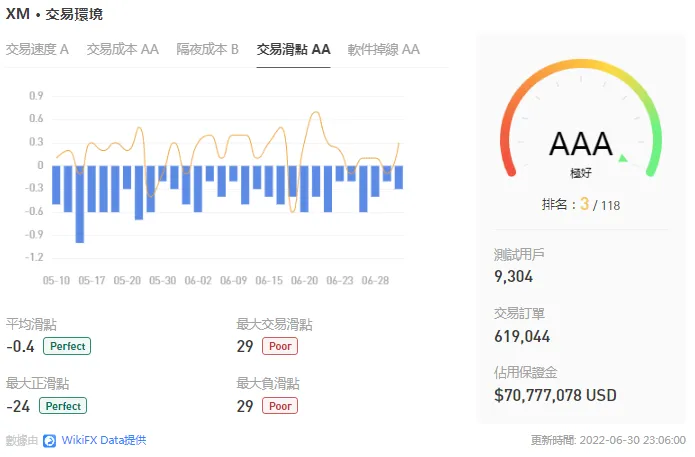The height and width of the screenshot is (457, 695).
Task: Click the Perfect badge beside -0.4
Action: (x=67, y=346)
